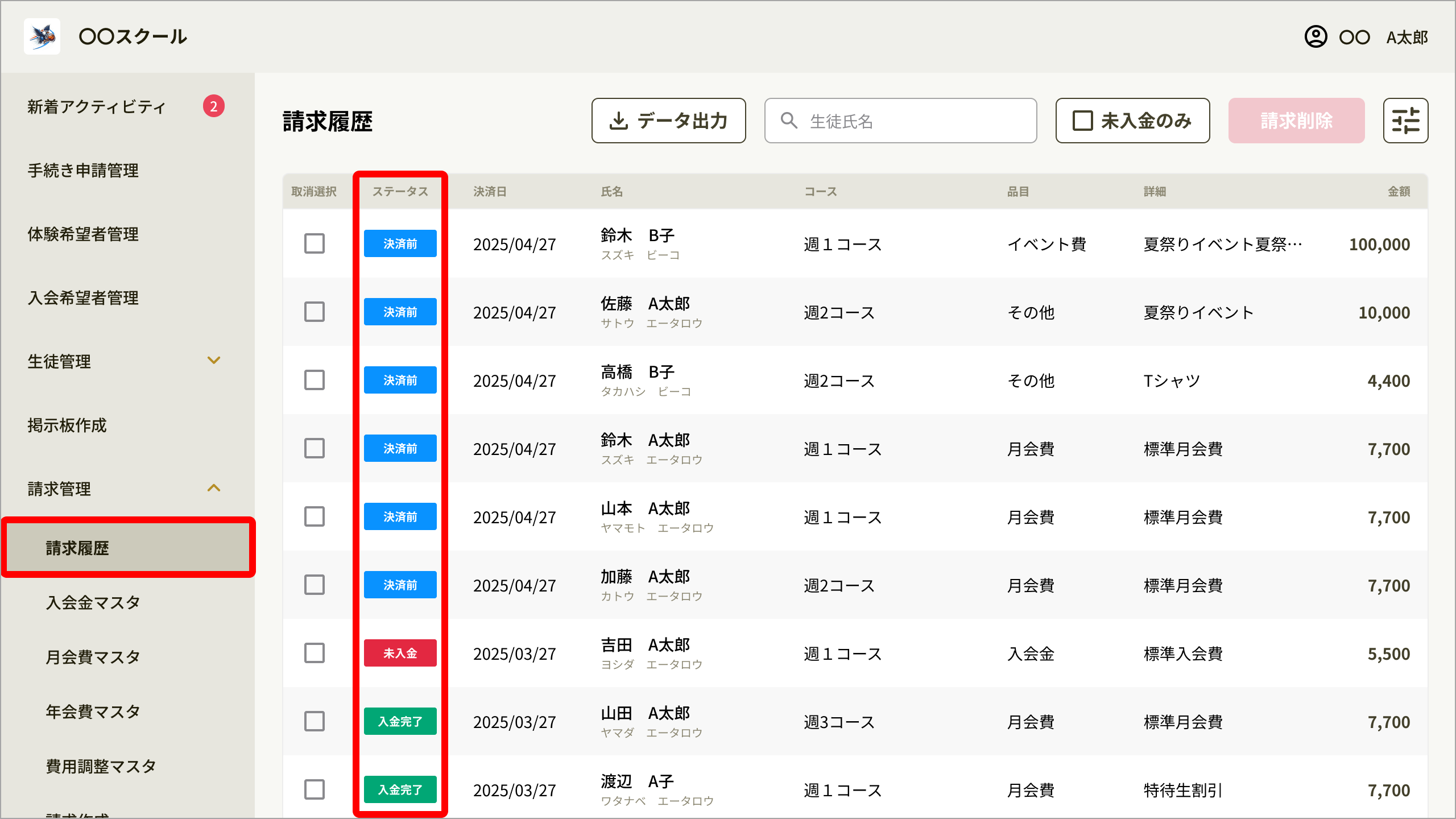Viewport: 1456px width, 819px height.
Task: Toggle the 未入金のみ checkbox
Action: (1082, 121)
